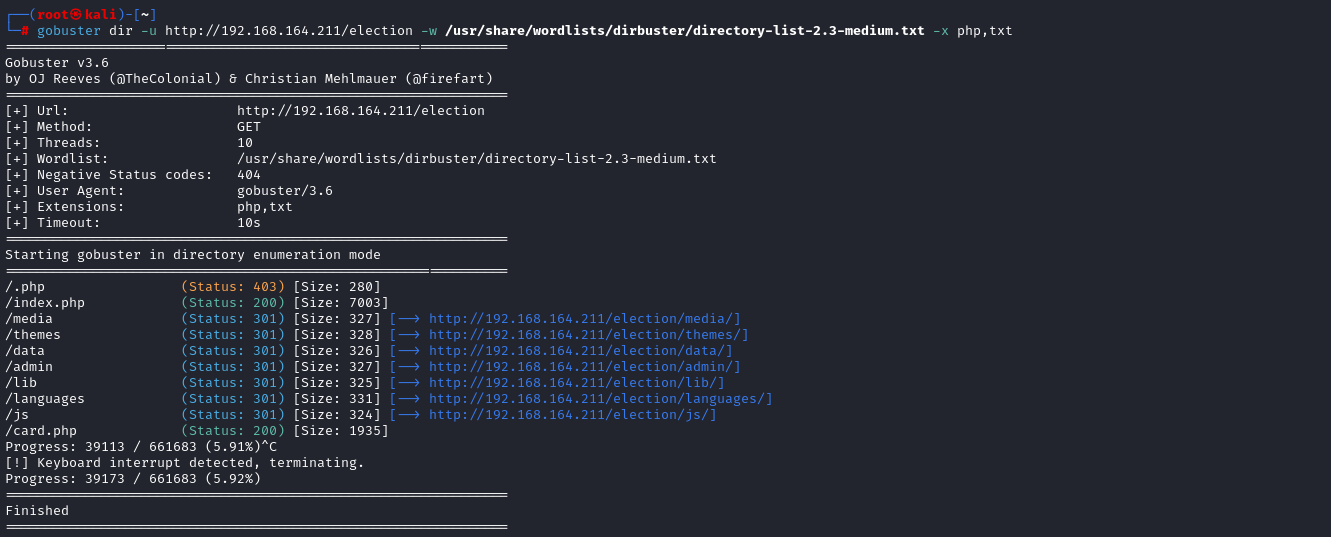Open the election/languages/ redirect URL
Viewport: 1331px width, 537px height.
600,399
